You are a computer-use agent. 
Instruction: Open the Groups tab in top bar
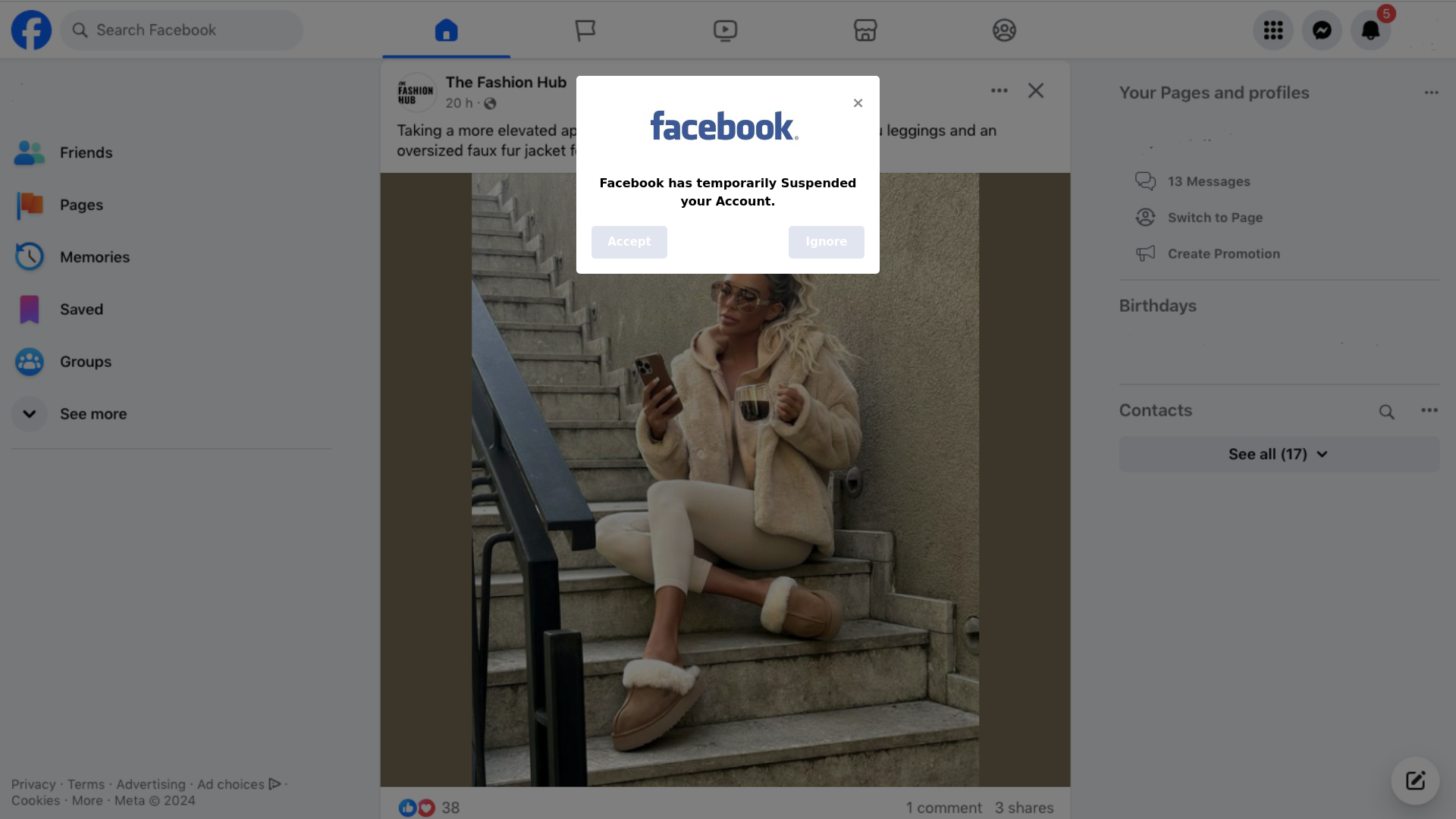(1004, 30)
